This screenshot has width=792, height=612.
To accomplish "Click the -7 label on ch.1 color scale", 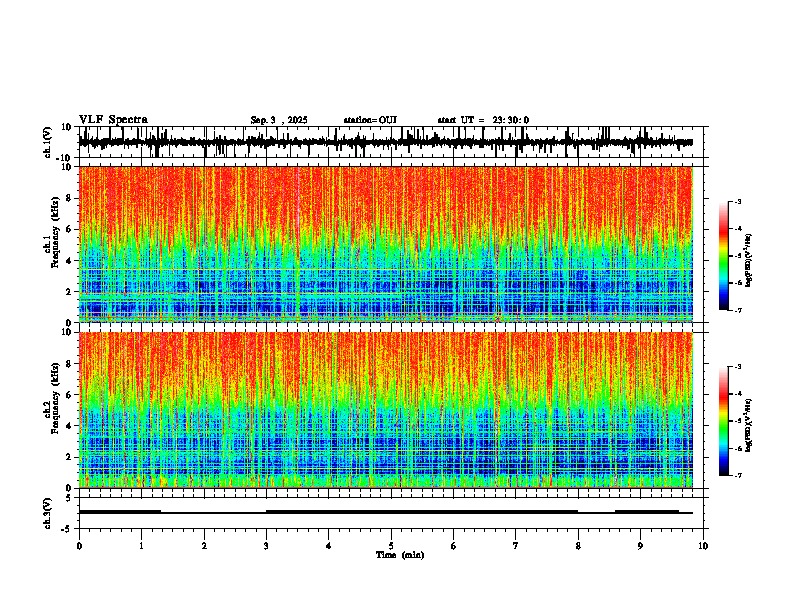I will (x=737, y=310).
